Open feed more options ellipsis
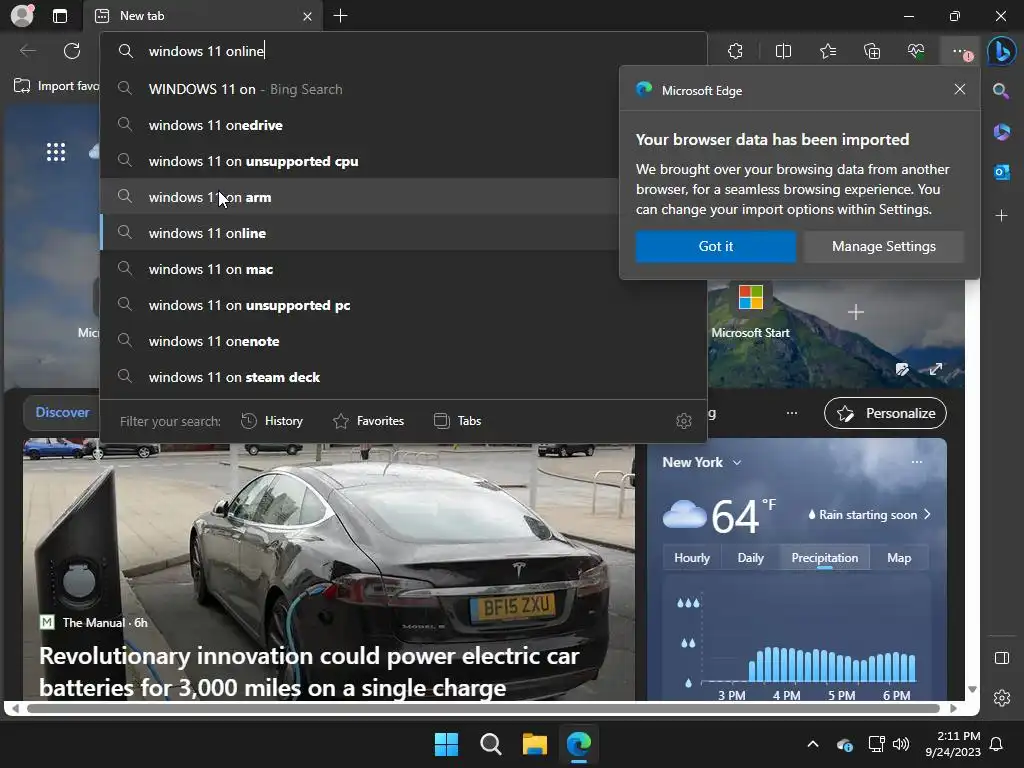The height and width of the screenshot is (768, 1024). tap(792, 413)
